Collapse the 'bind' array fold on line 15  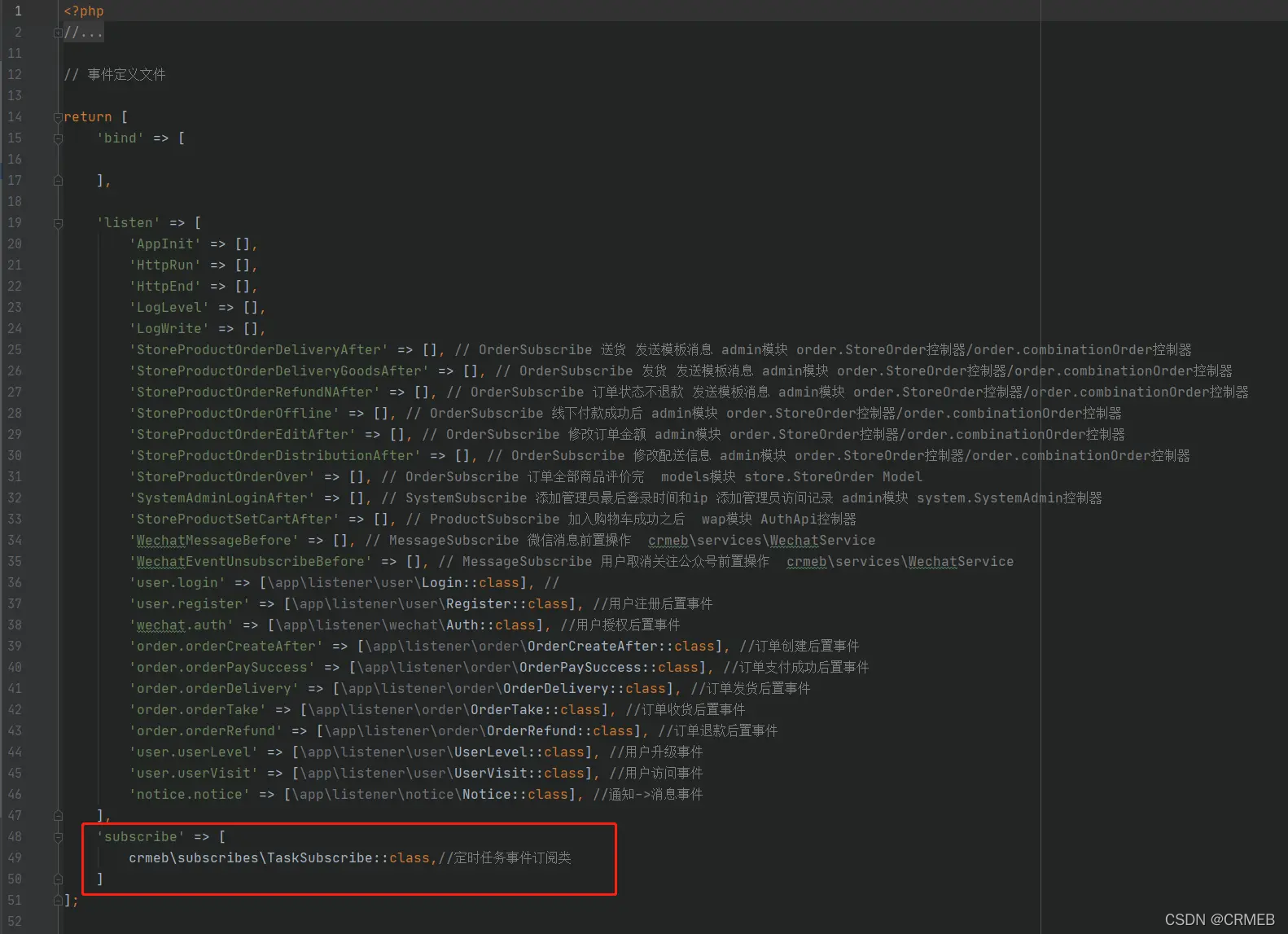pyautogui.click(x=58, y=138)
